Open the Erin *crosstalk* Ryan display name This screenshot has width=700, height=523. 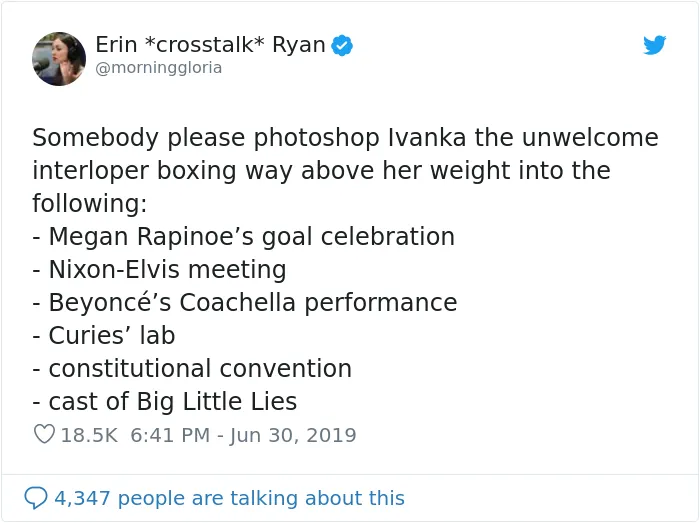[210, 45]
